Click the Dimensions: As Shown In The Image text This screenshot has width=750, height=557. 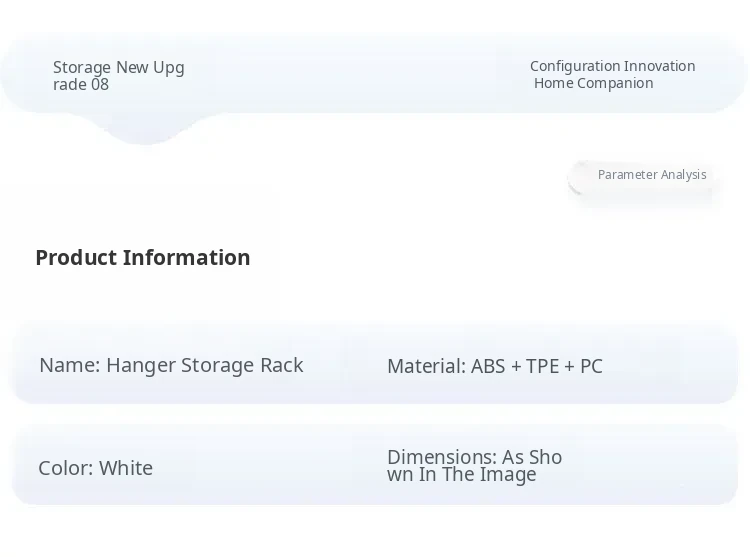click(474, 466)
